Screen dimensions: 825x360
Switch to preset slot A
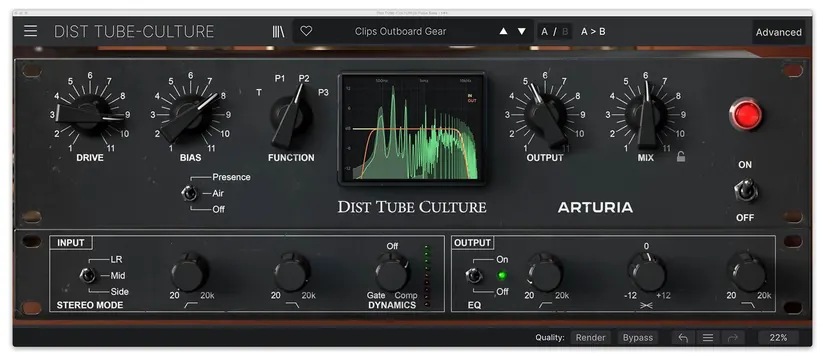(x=545, y=32)
